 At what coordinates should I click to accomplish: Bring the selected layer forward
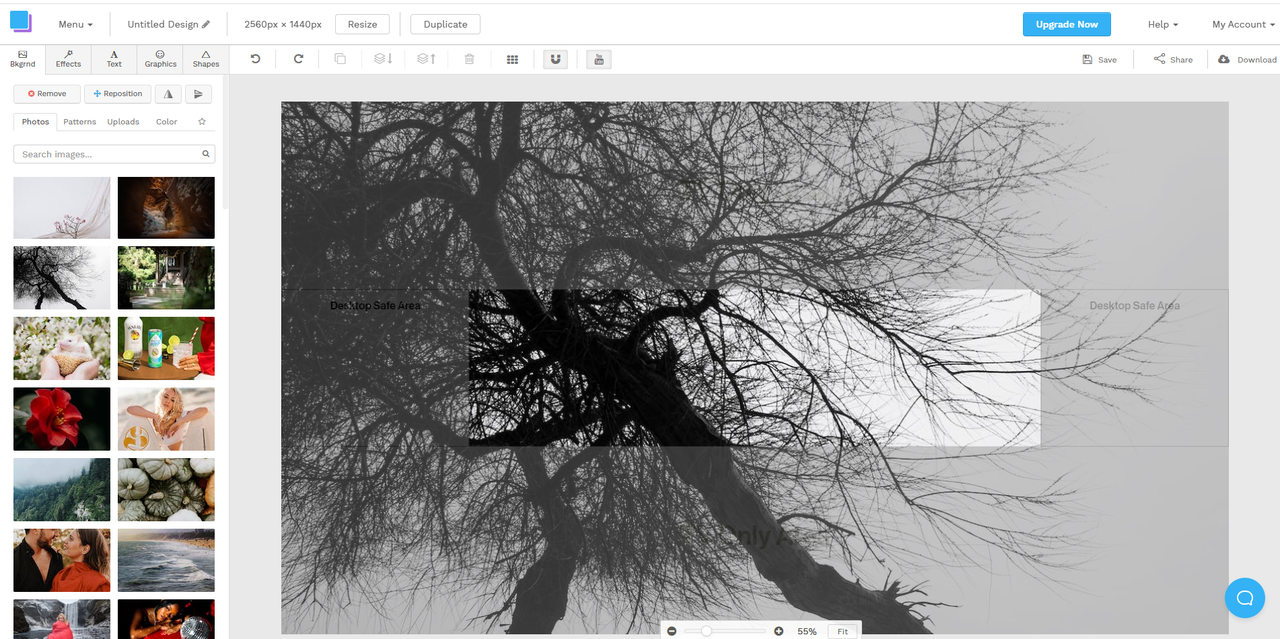coord(425,59)
